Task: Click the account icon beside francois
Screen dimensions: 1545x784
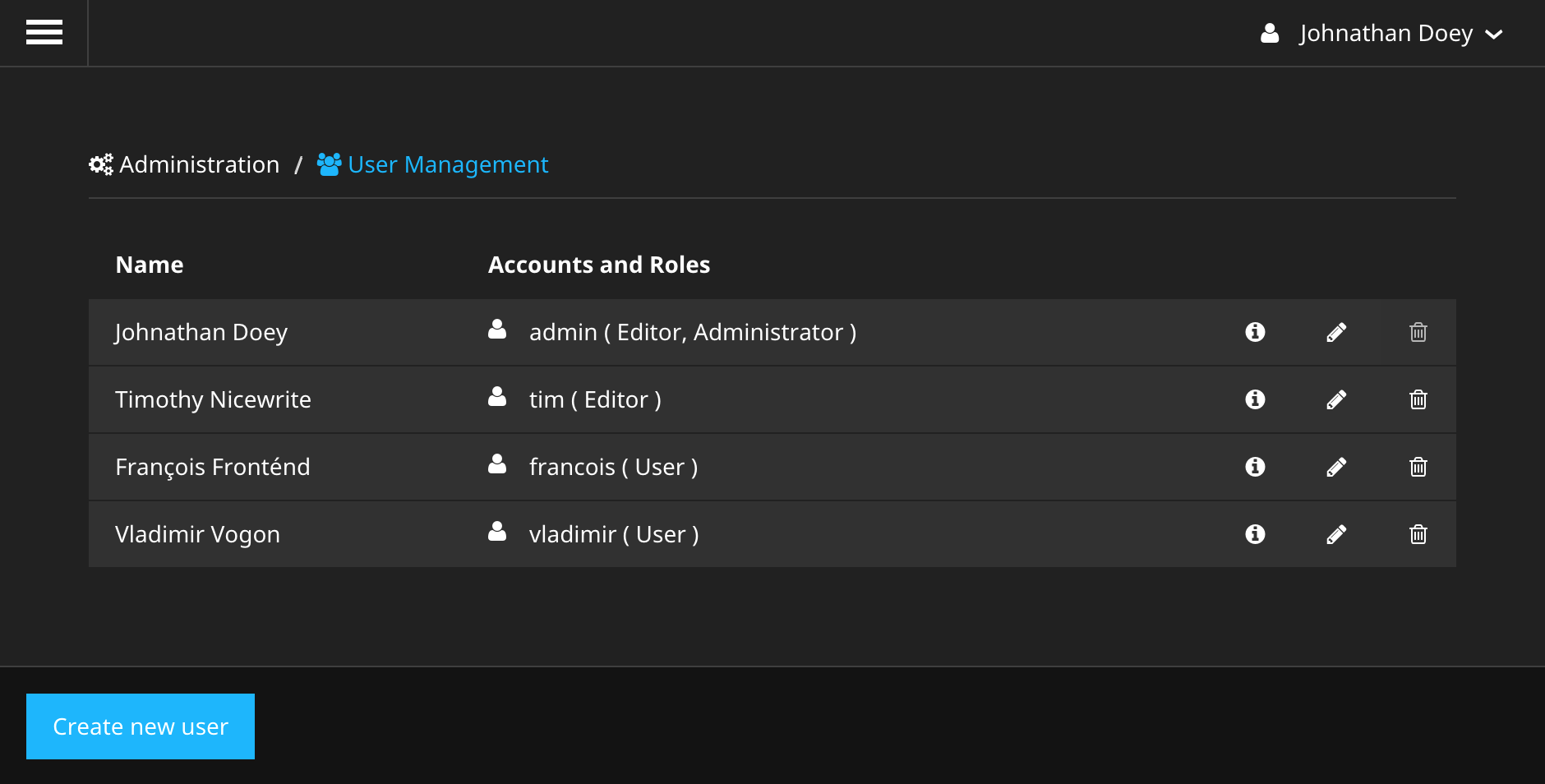Action: click(497, 463)
